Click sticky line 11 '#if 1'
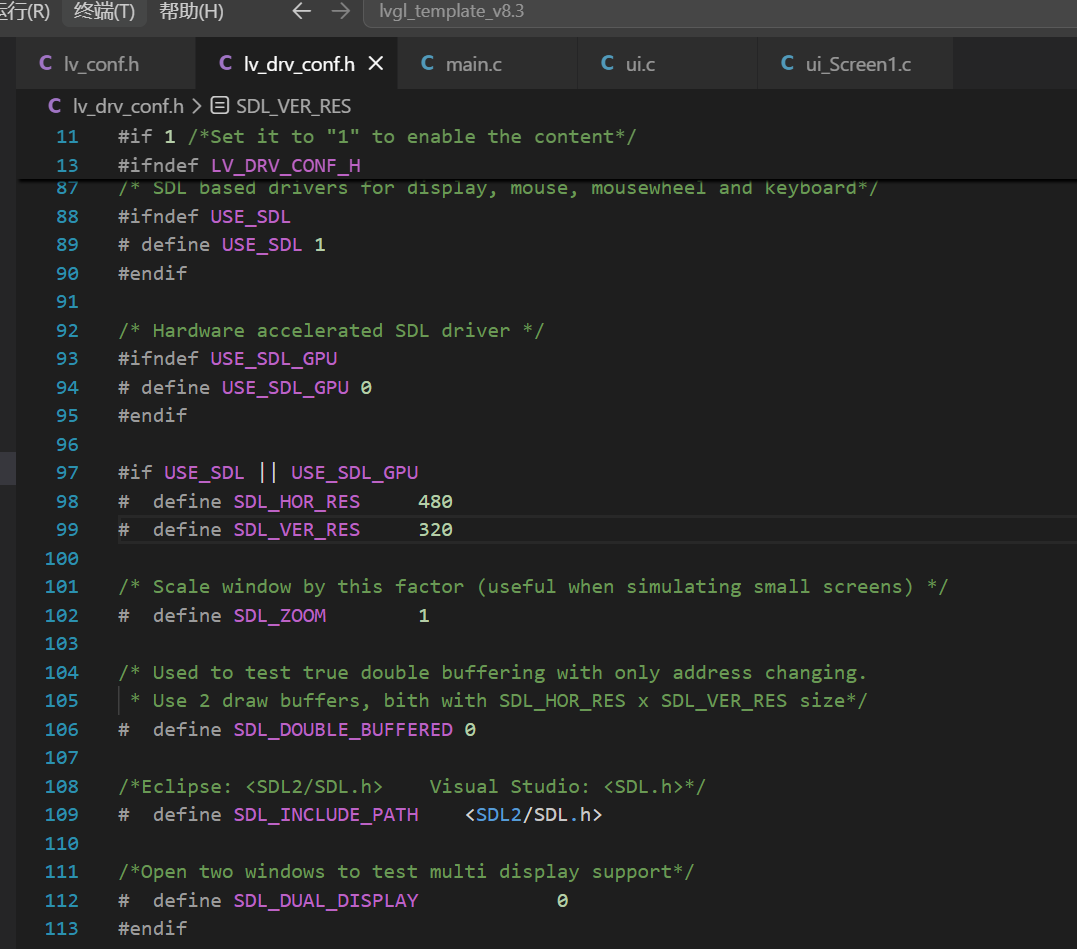1077x949 pixels. point(376,137)
